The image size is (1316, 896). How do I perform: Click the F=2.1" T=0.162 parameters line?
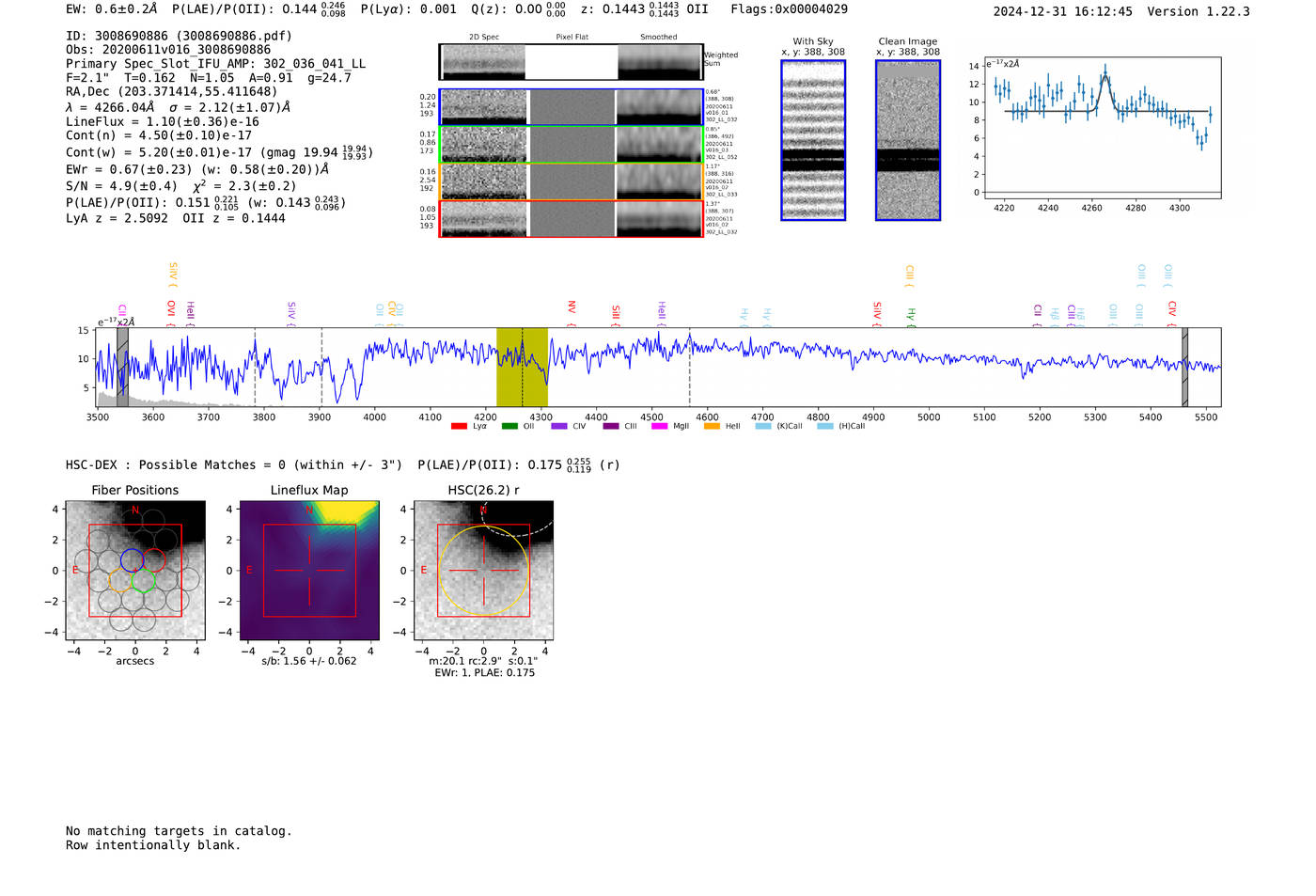(x=209, y=77)
